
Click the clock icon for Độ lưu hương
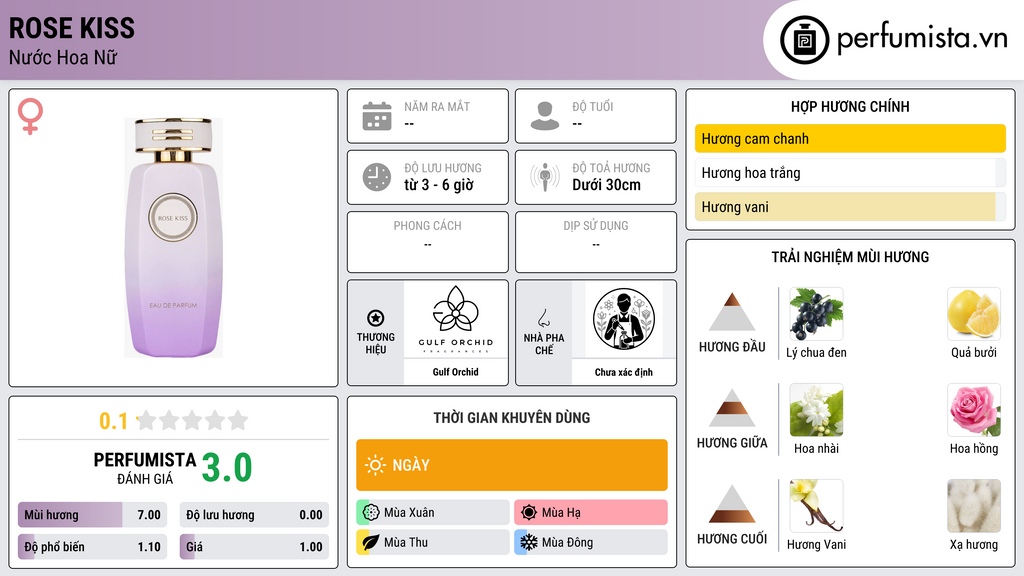click(x=377, y=177)
